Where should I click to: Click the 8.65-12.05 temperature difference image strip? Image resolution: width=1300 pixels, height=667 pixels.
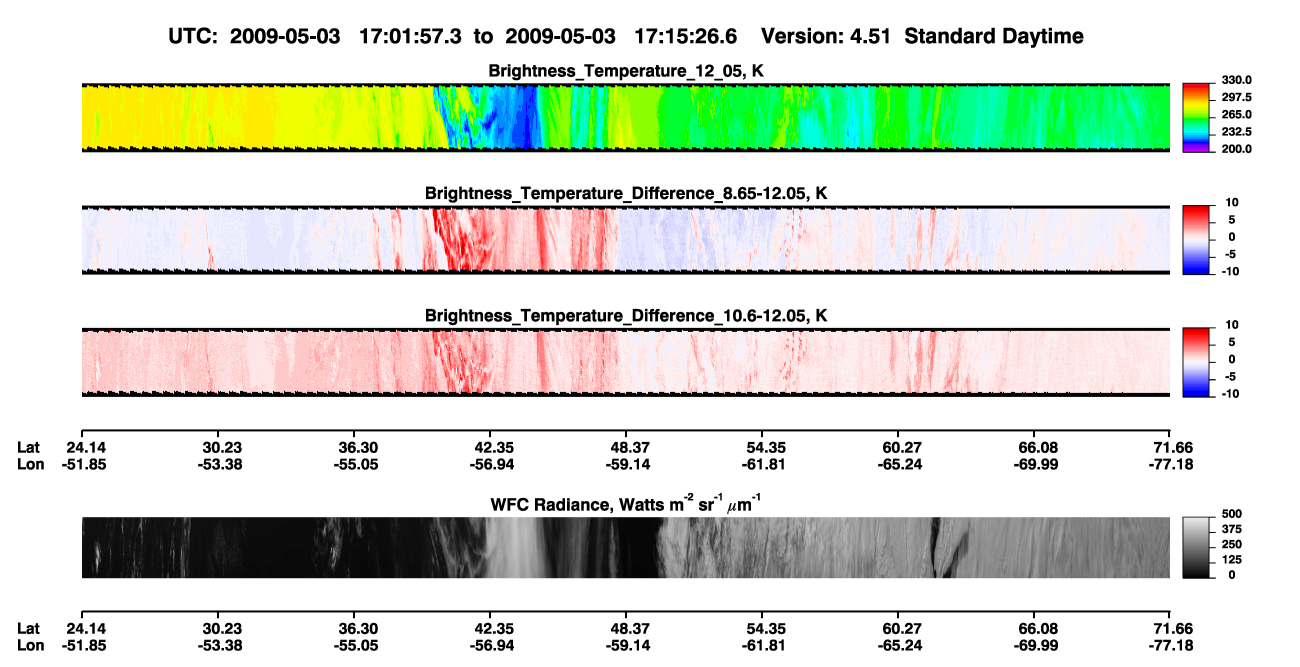[625, 239]
